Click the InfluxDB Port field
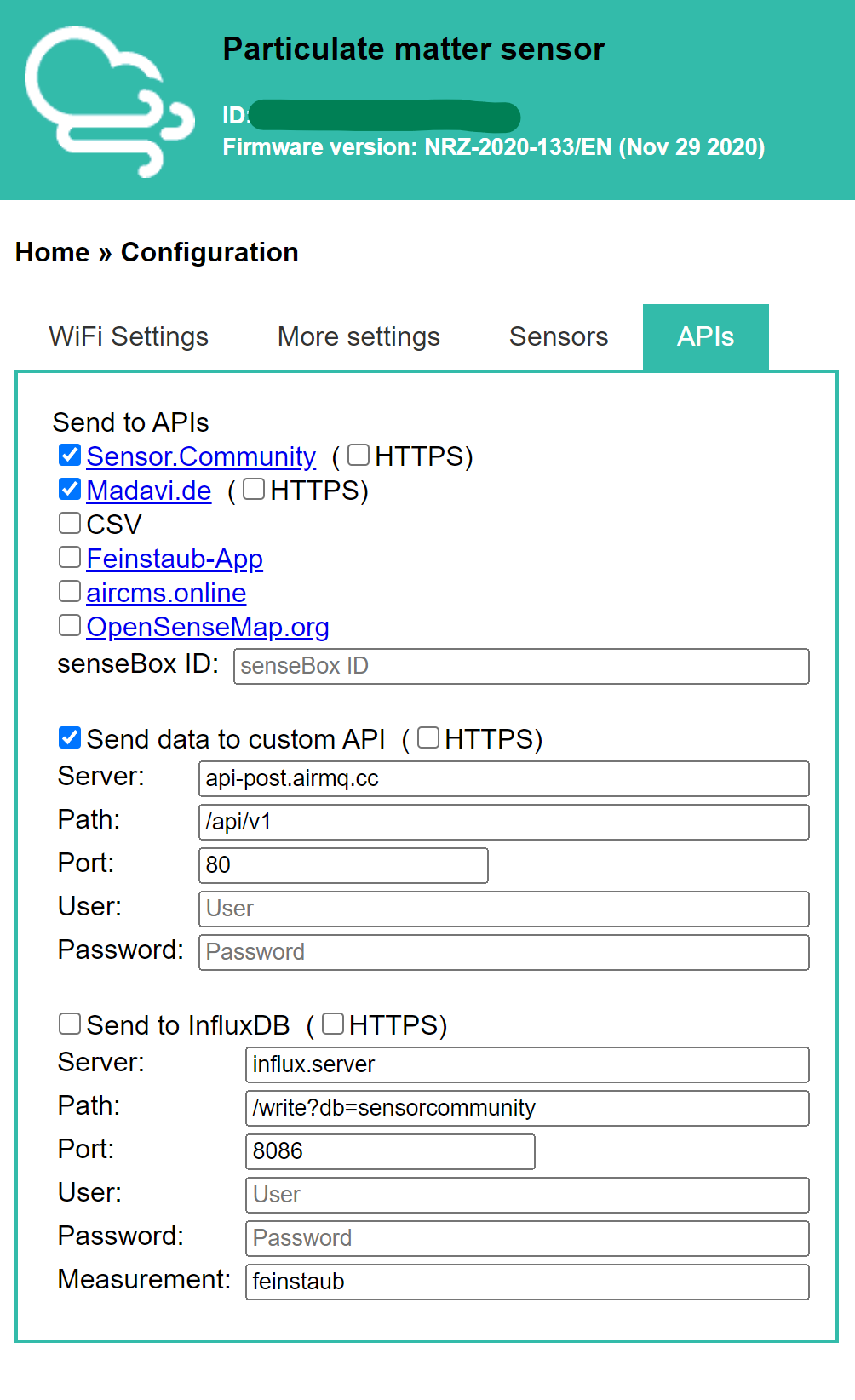The width and height of the screenshot is (855, 1400). pos(389,1151)
